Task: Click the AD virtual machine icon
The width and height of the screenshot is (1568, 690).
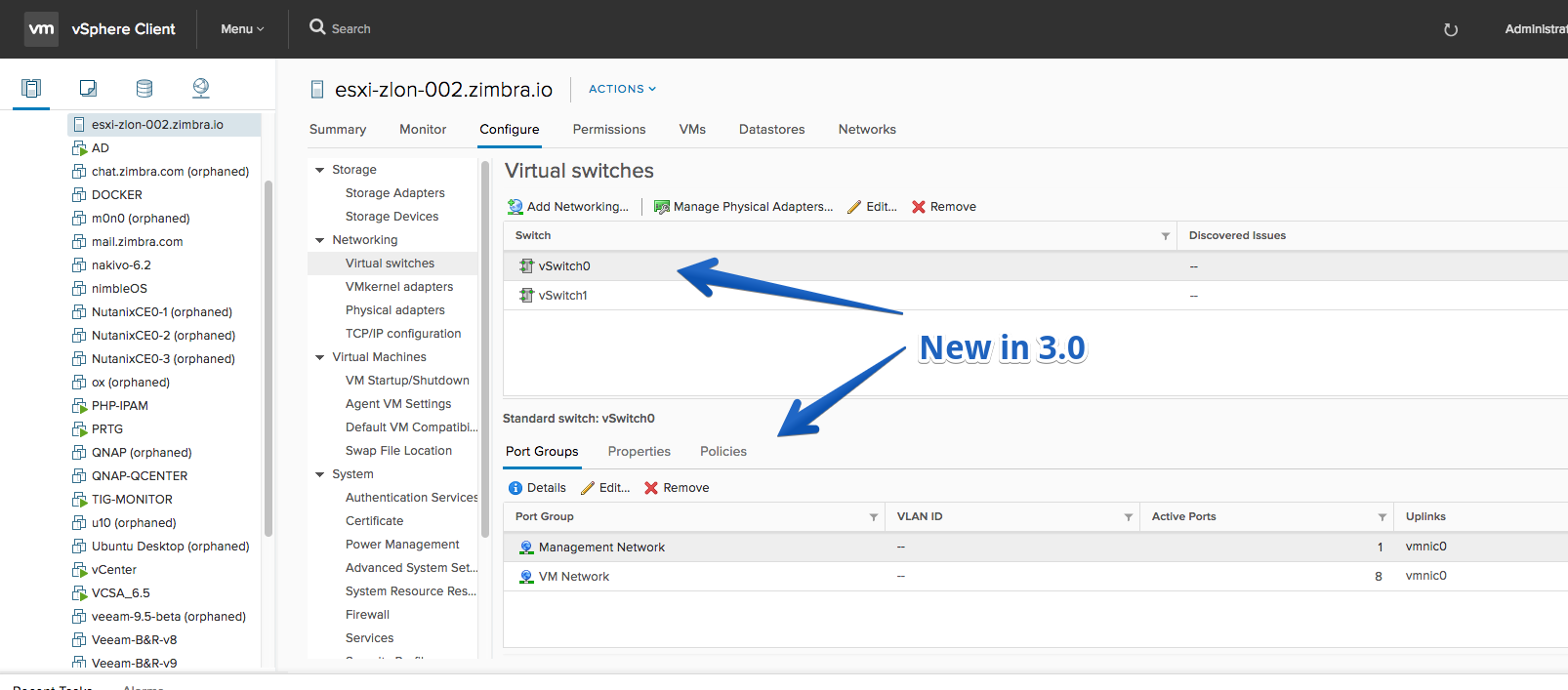Action: (x=80, y=148)
